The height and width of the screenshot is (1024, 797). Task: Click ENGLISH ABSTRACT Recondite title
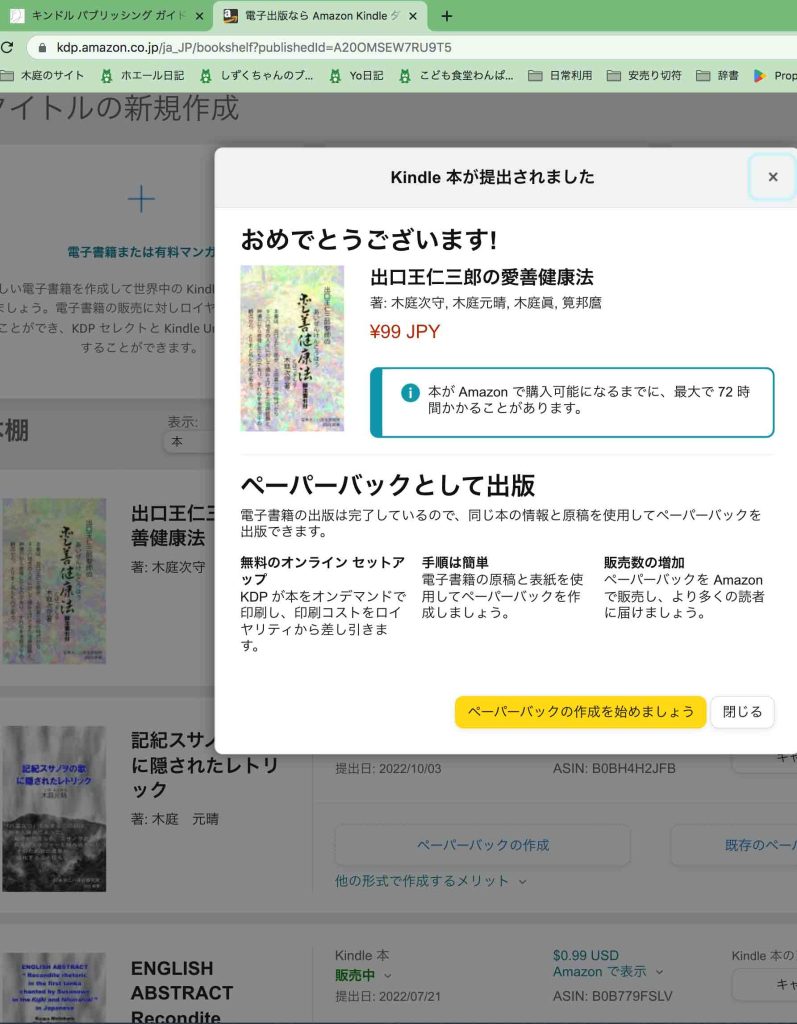182,992
